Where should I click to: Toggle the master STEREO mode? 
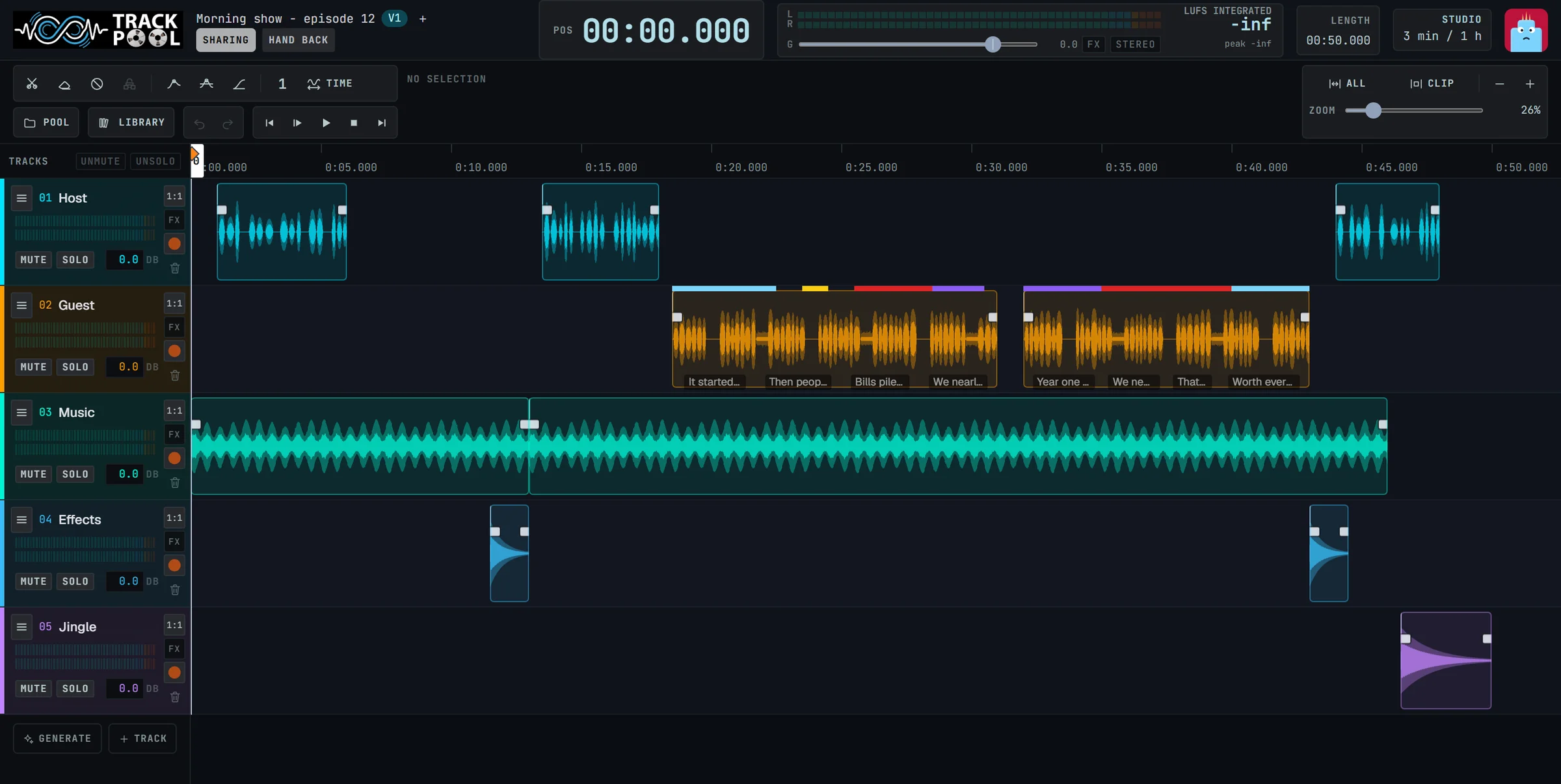click(x=1135, y=45)
